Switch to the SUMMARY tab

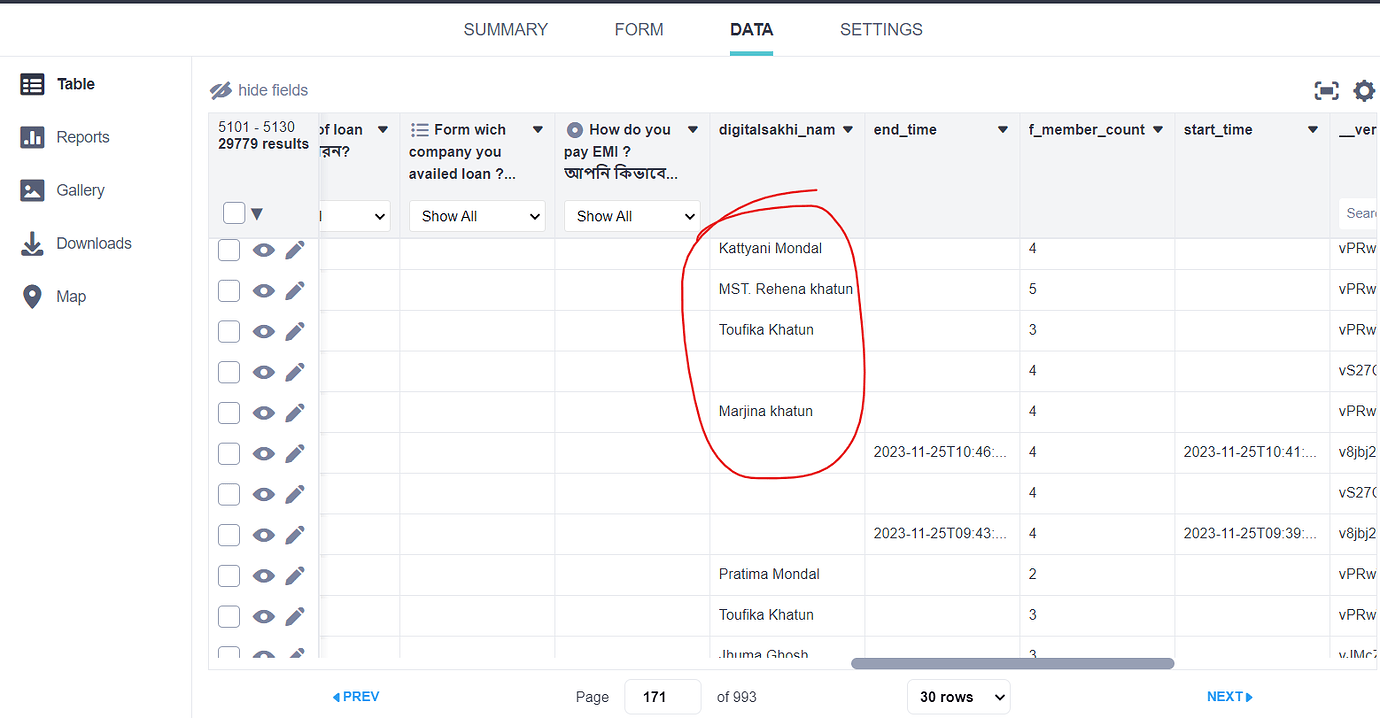click(505, 29)
